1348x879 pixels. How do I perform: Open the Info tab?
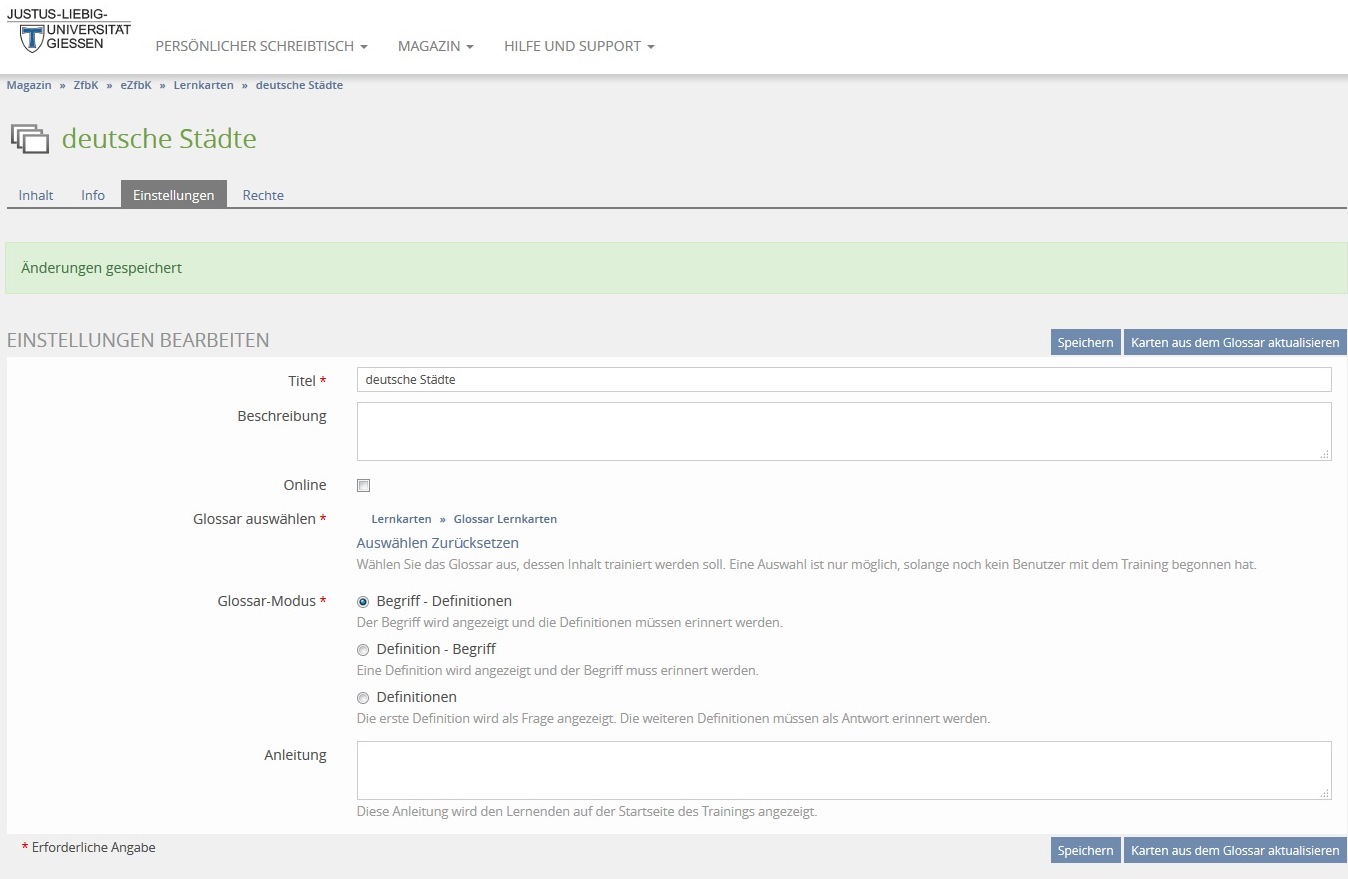tap(93, 195)
